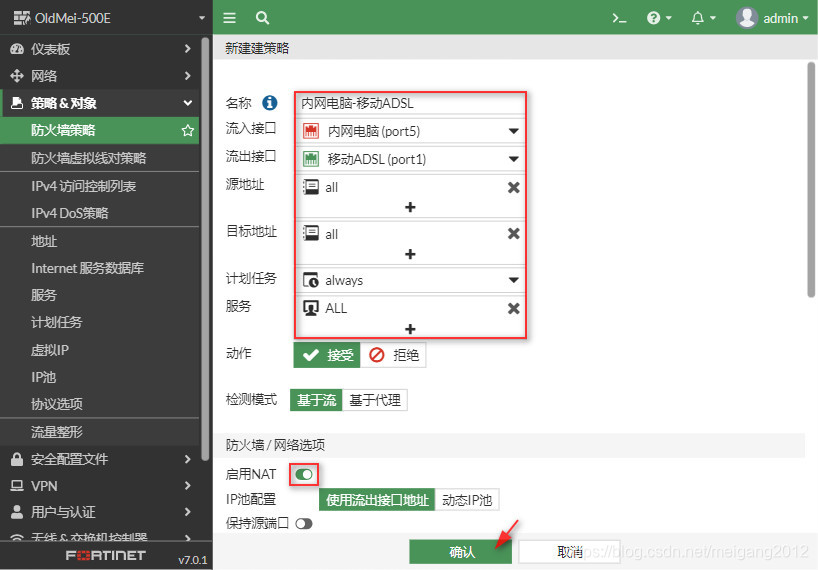Enable the 保持源端口 toggle

(x=304, y=524)
